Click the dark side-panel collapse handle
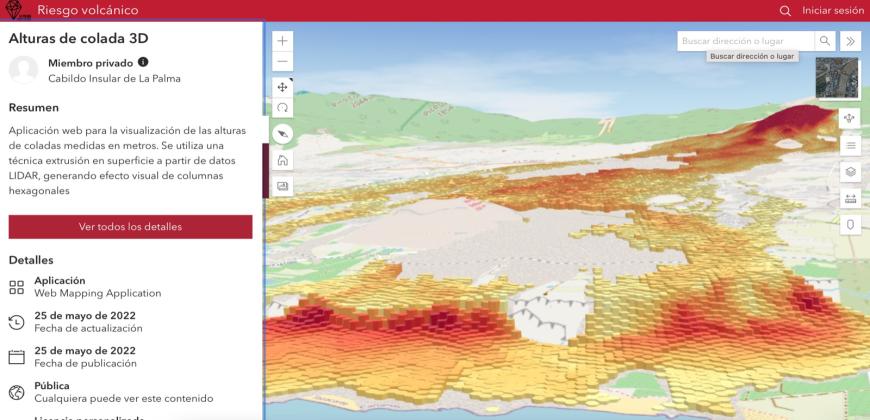Image resolution: width=870 pixels, height=420 pixels. (x=265, y=170)
